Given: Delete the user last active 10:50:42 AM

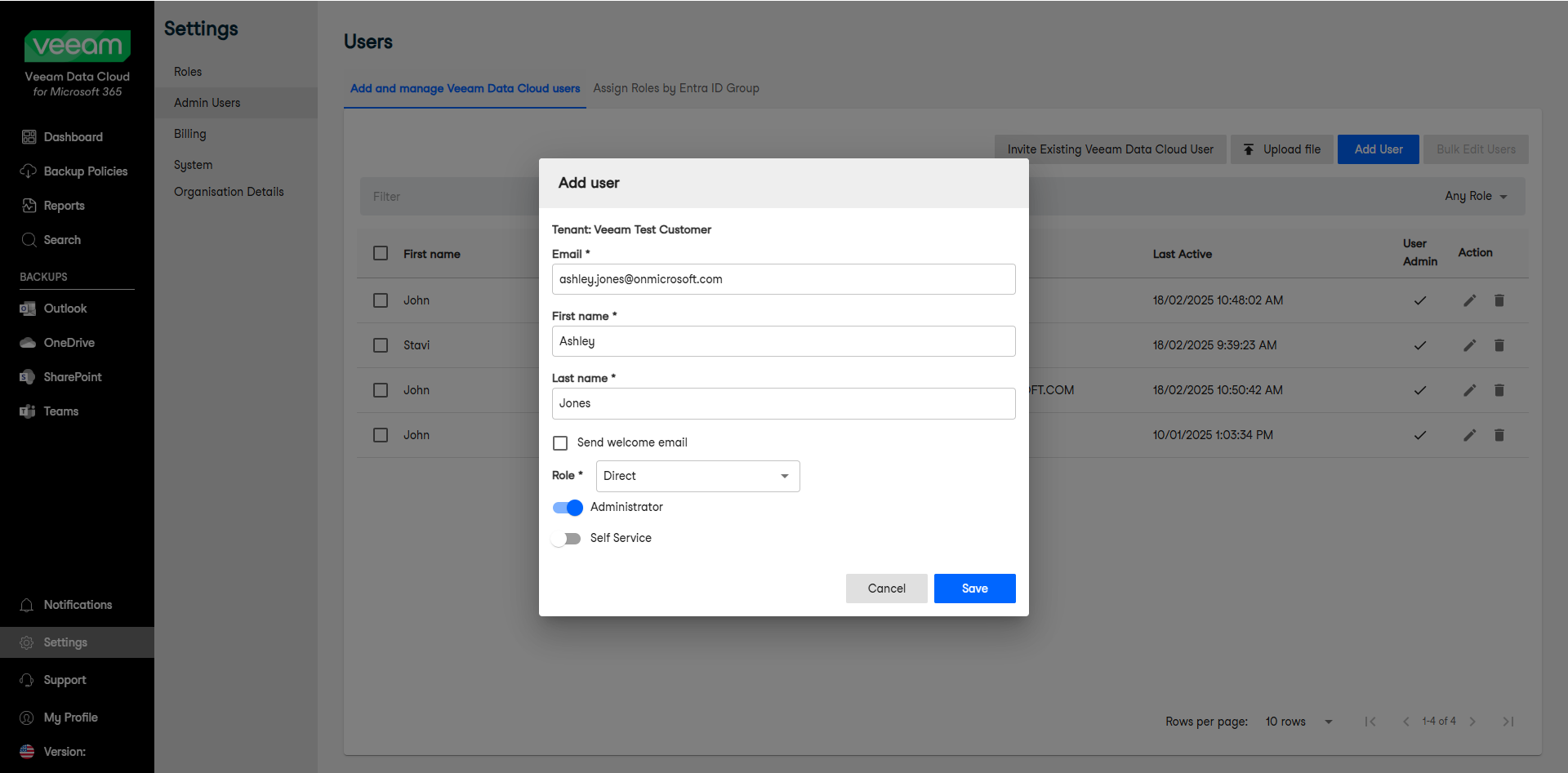Looking at the screenshot, I should [x=1499, y=390].
